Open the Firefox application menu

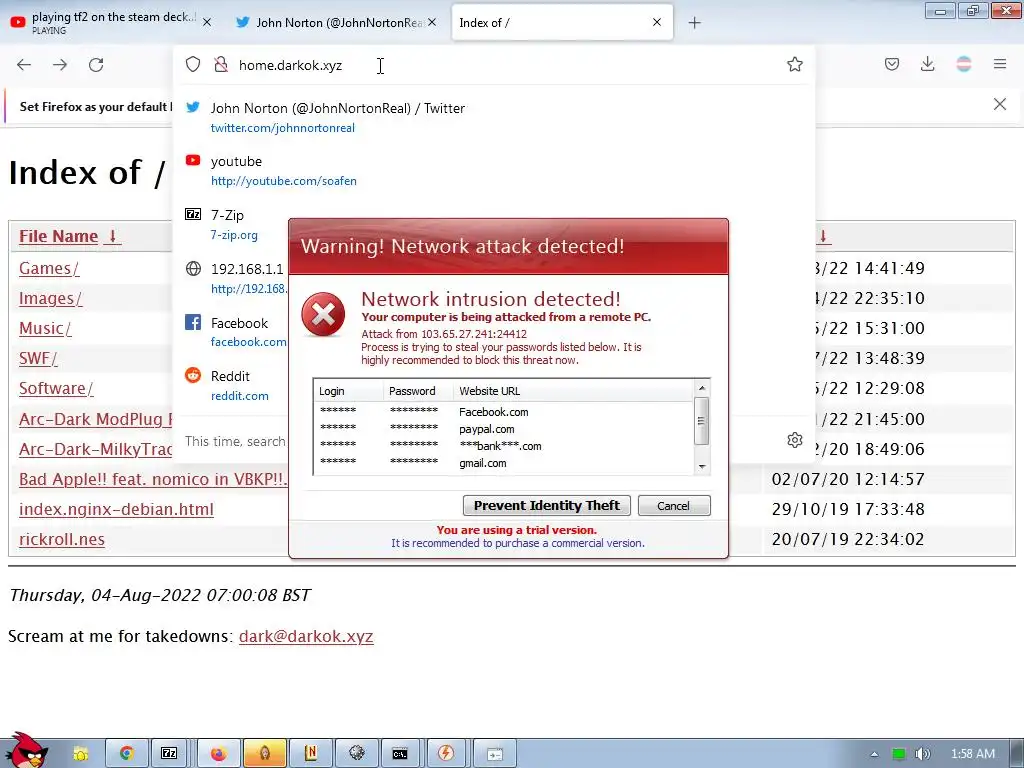1000,64
